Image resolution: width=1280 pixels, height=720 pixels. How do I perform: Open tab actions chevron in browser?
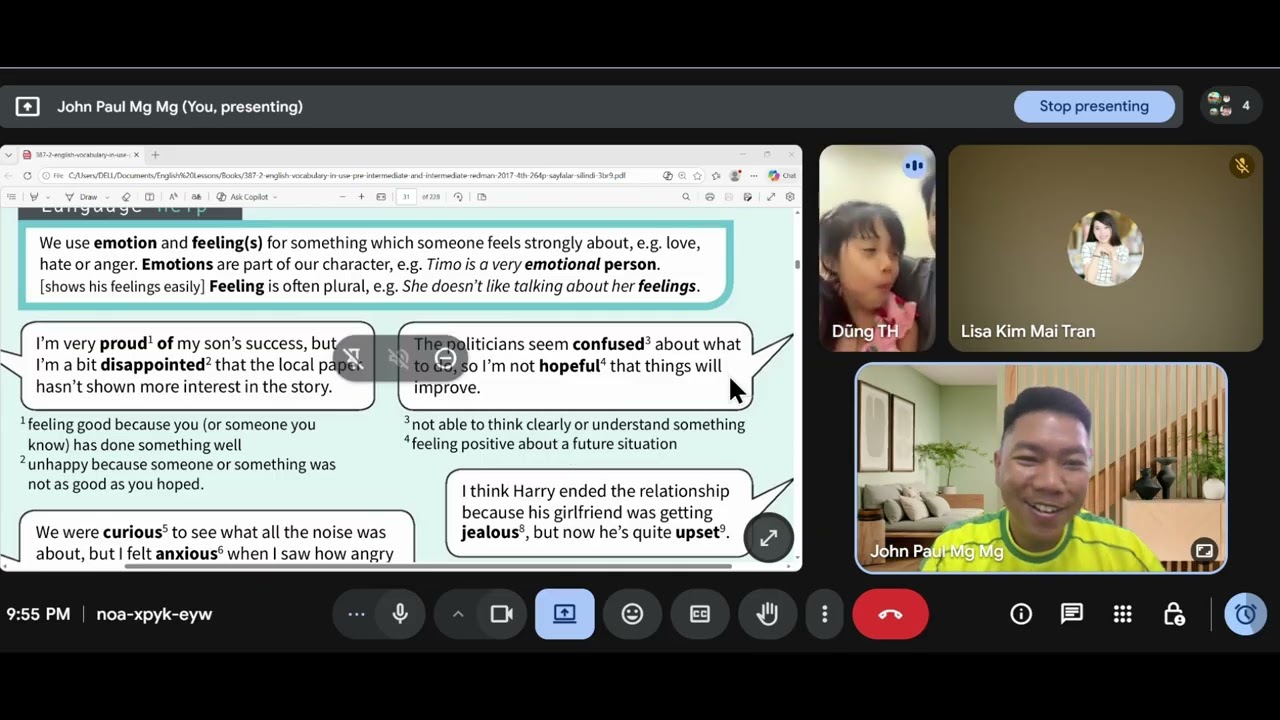point(9,155)
